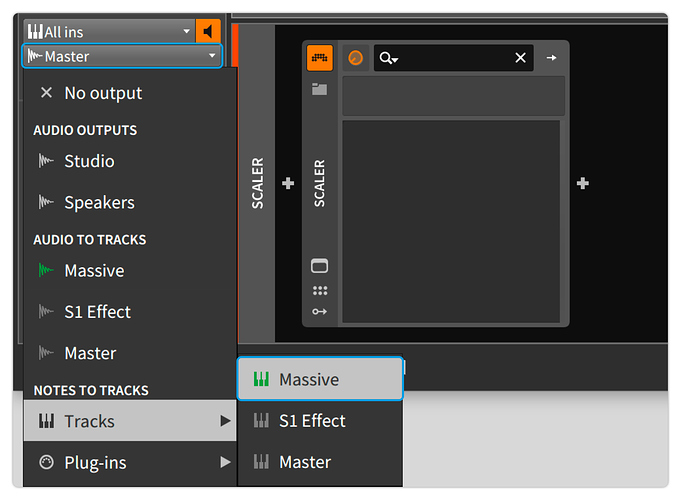This screenshot has height=500, width=680.
Task: Choose Speakers audio output
Action: point(130,202)
